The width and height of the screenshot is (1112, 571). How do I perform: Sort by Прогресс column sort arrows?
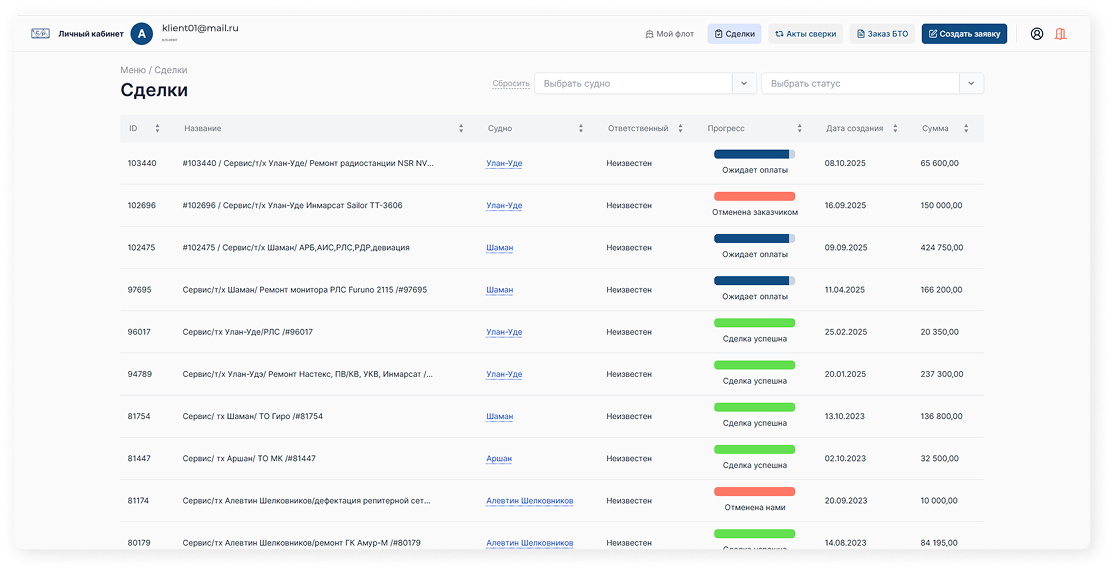click(x=799, y=129)
